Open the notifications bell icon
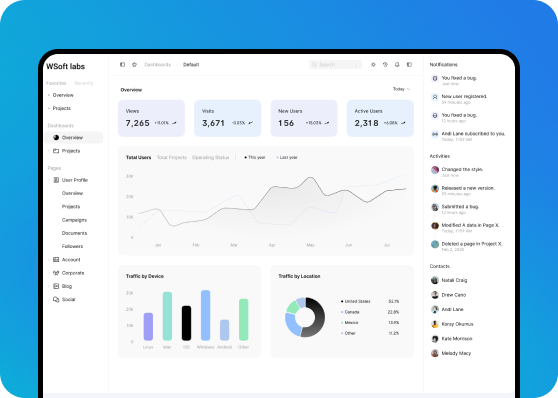Image resolution: width=558 pixels, height=398 pixels. (397, 64)
